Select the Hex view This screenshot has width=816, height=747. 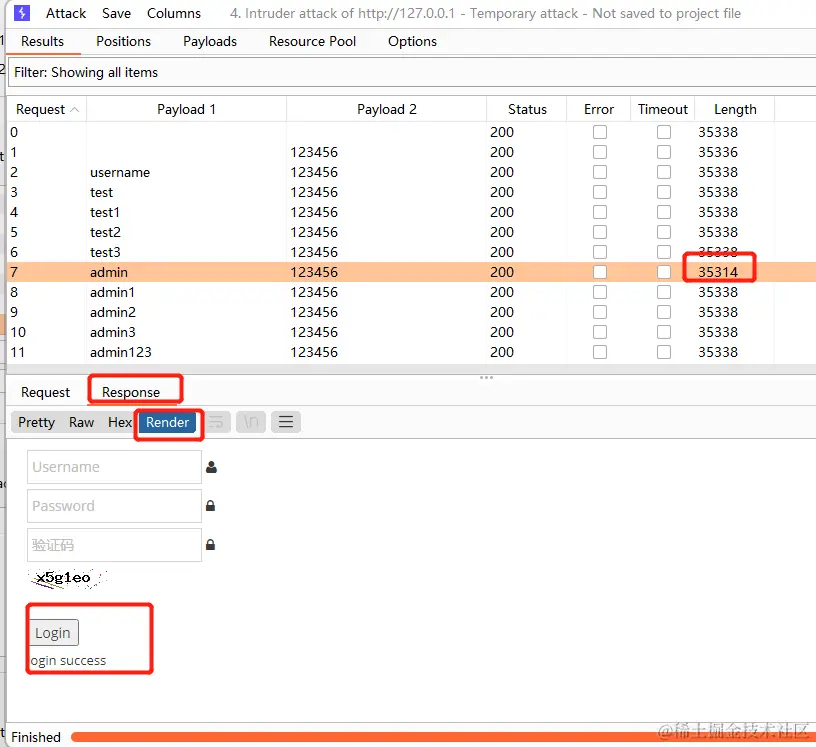pos(120,422)
